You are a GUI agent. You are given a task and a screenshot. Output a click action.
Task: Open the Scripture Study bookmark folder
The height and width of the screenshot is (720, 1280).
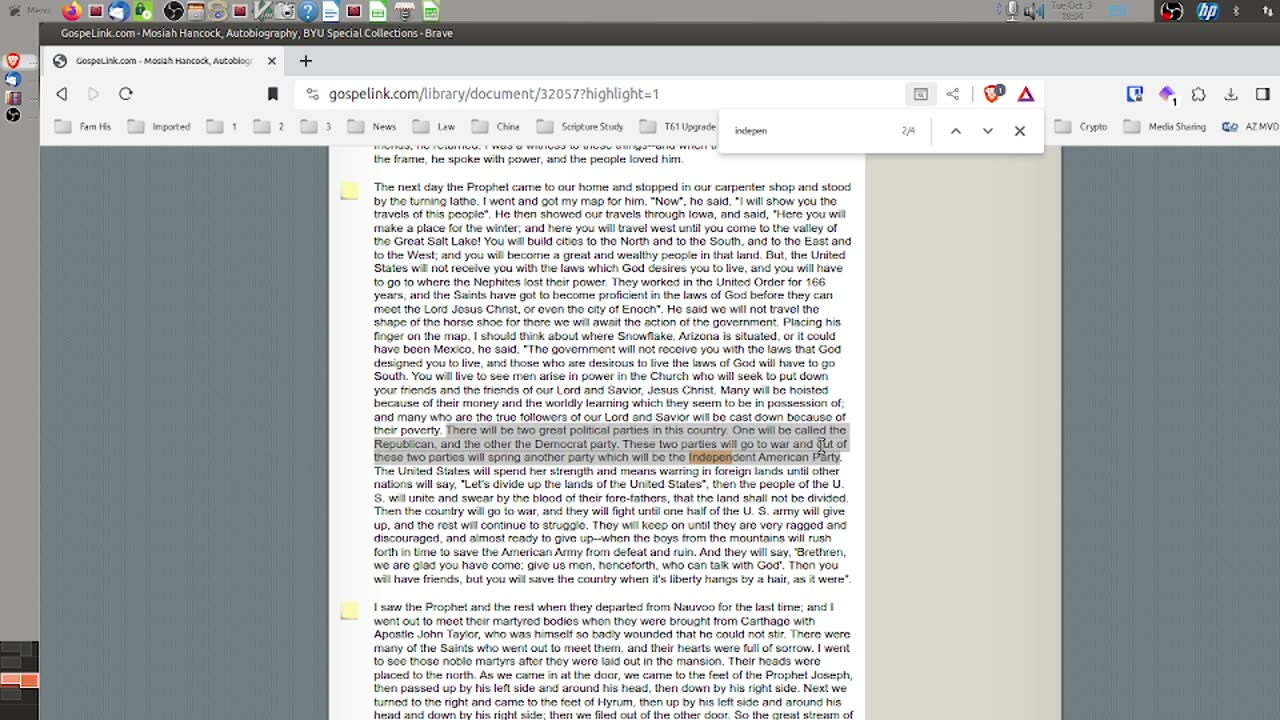coord(580,127)
